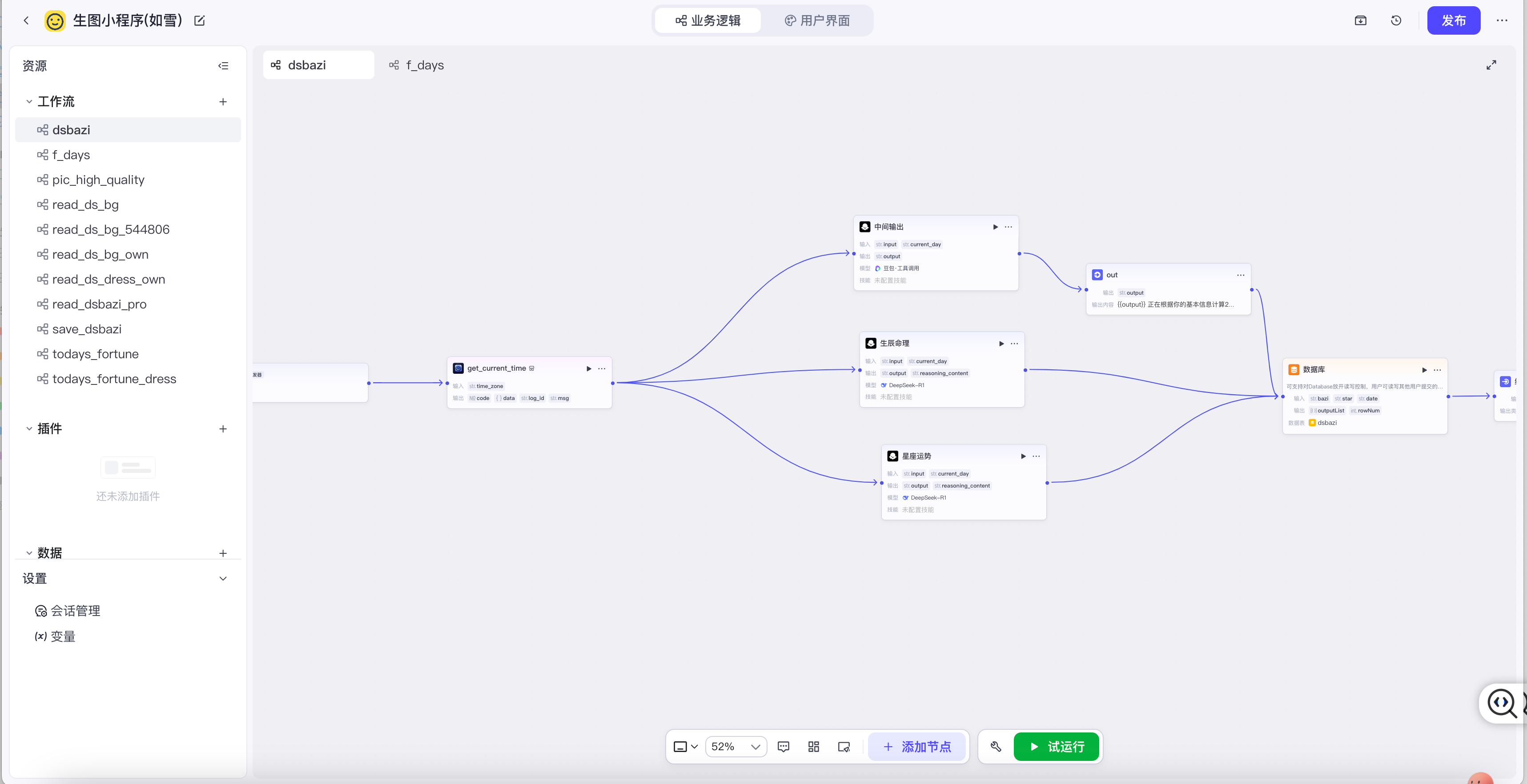Edit the project name pencil icon
This screenshot has width=1527, height=784.
click(200, 21)
